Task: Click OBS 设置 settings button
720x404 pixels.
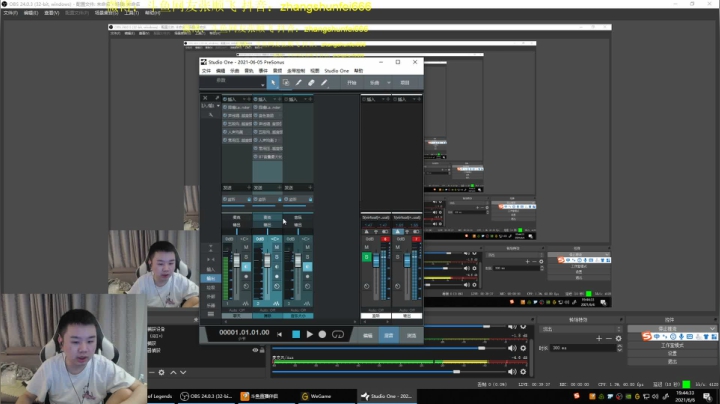Action: (672, 354)
